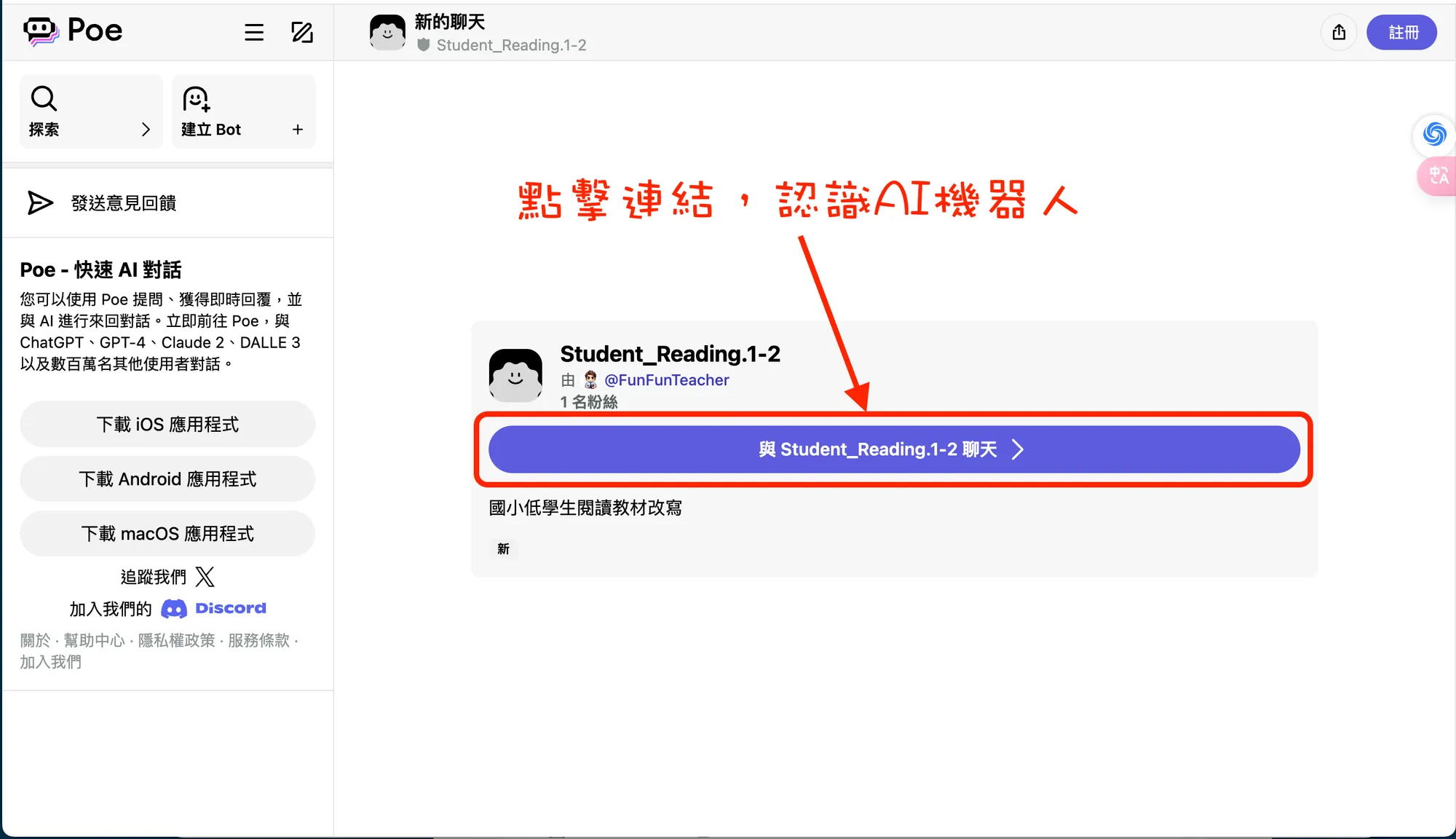Expand 探索 with its chevron arrow

(146, 130)
